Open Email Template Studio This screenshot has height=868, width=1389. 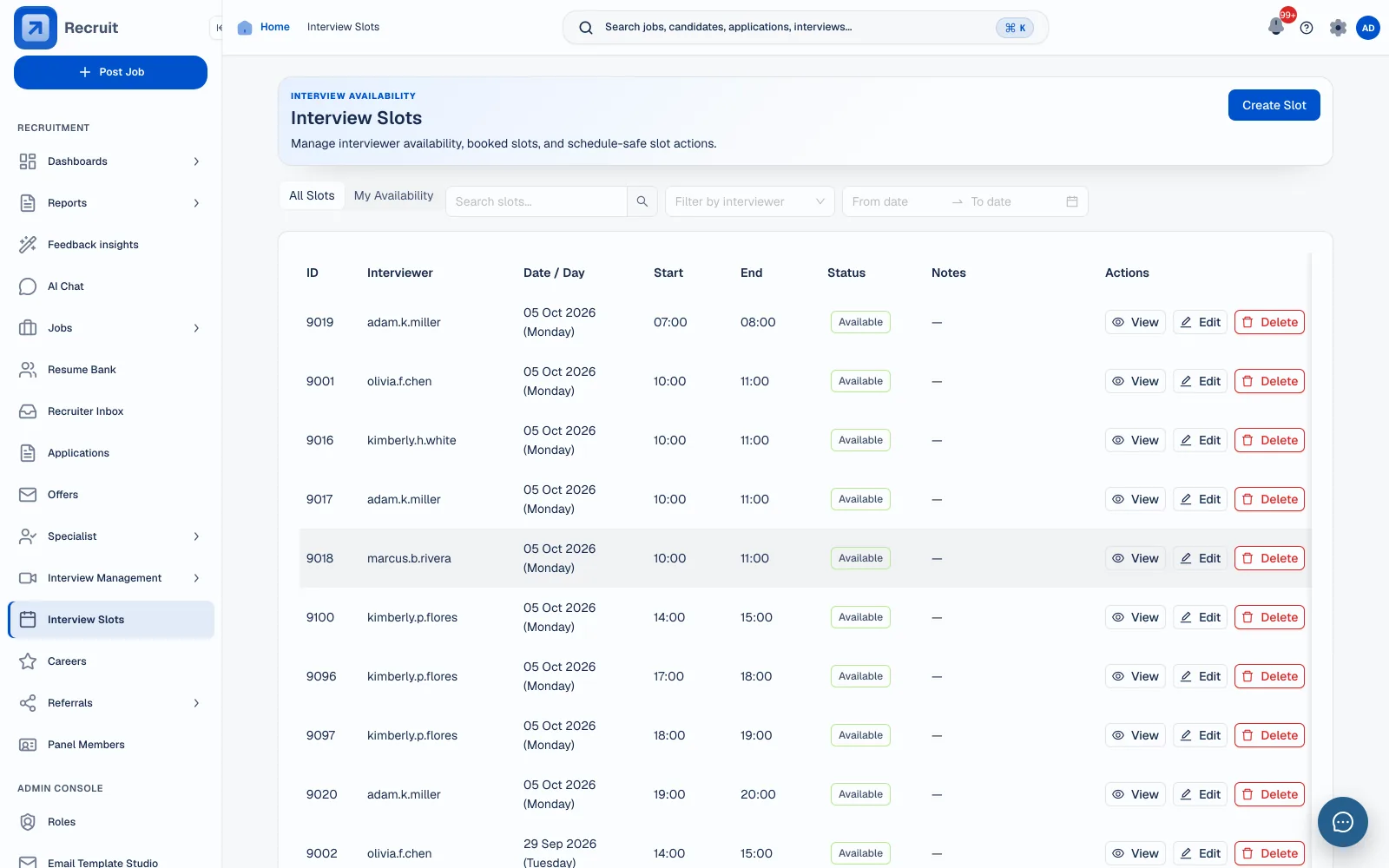[x=110, y=863]
